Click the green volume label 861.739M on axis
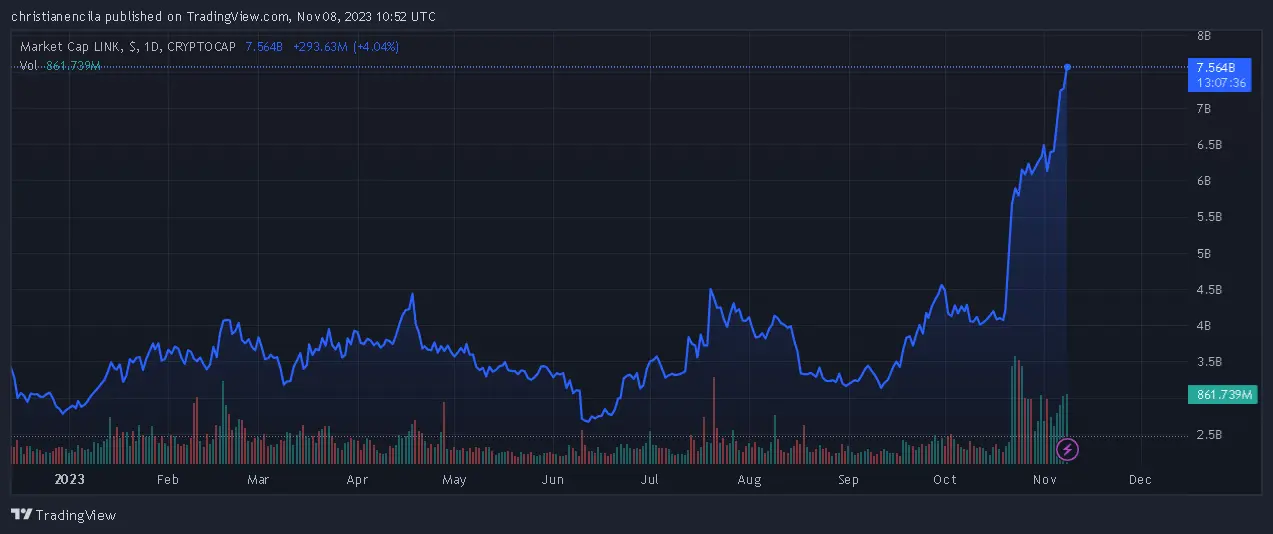The height and width of the screenshot is (534, 1273). pyautogui.click(x=1221, y=395)
